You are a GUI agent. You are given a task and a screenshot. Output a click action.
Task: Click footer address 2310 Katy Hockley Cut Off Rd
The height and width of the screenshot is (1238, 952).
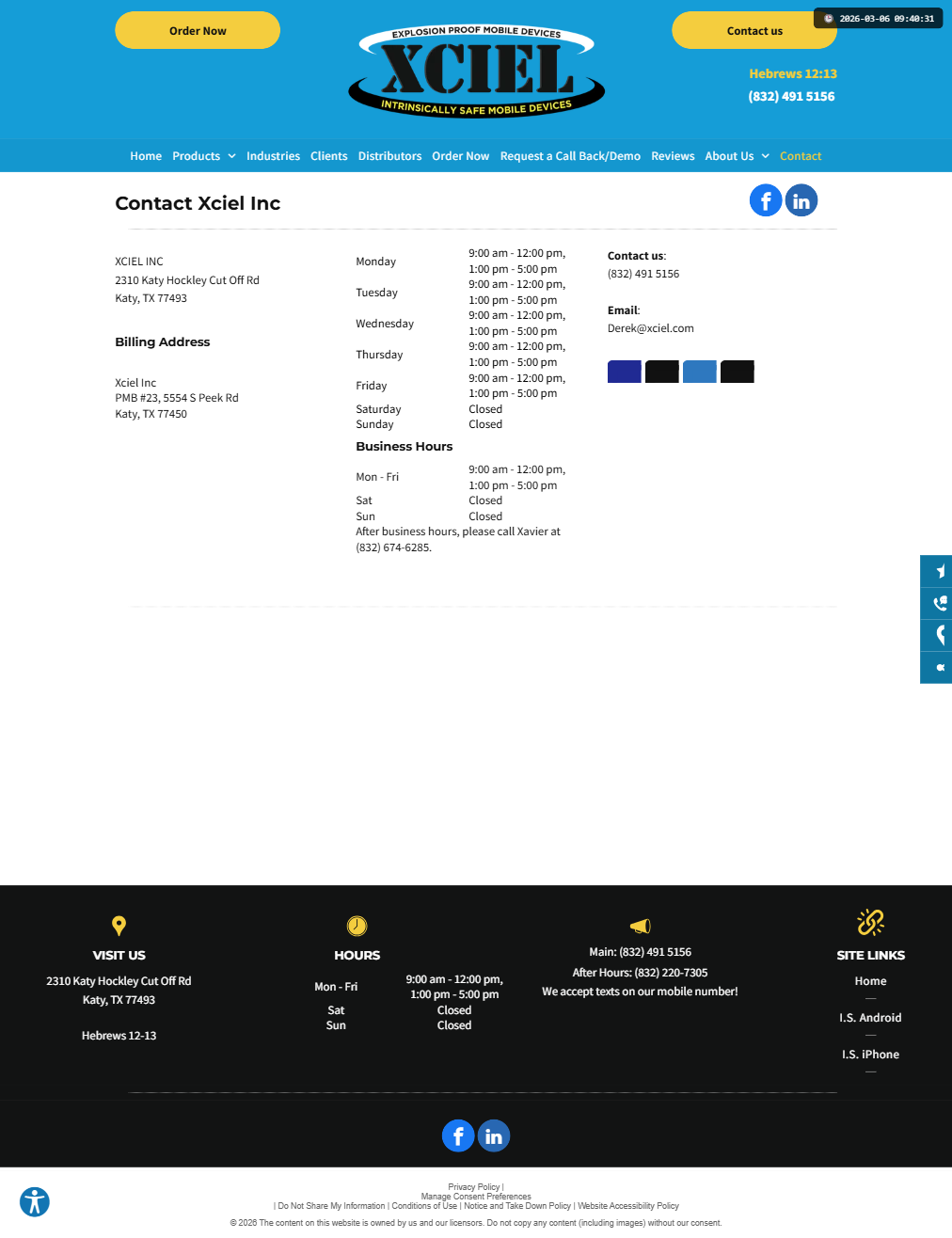click(x=119, y=981)
